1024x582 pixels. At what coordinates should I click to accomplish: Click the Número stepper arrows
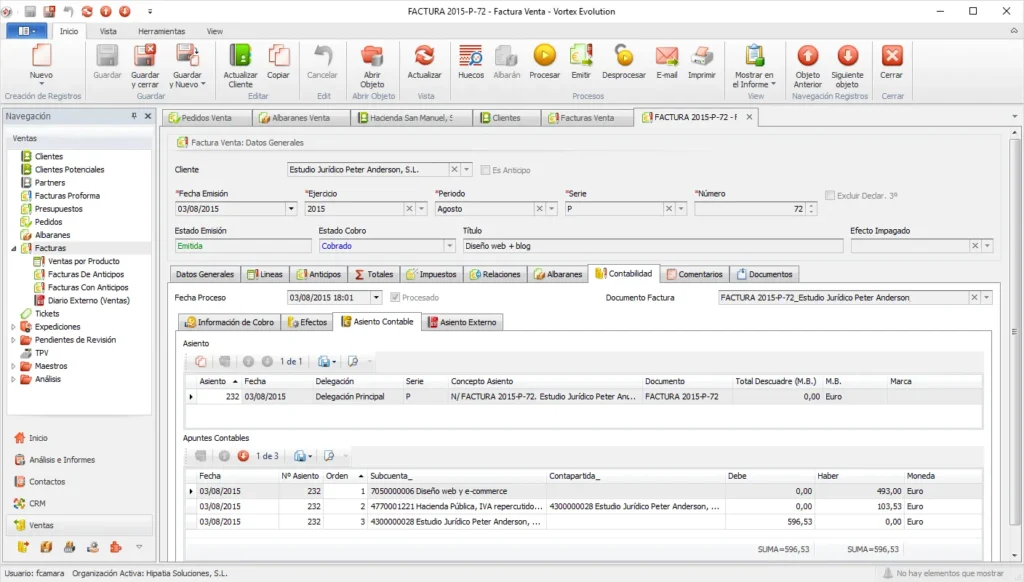point(811,209)
